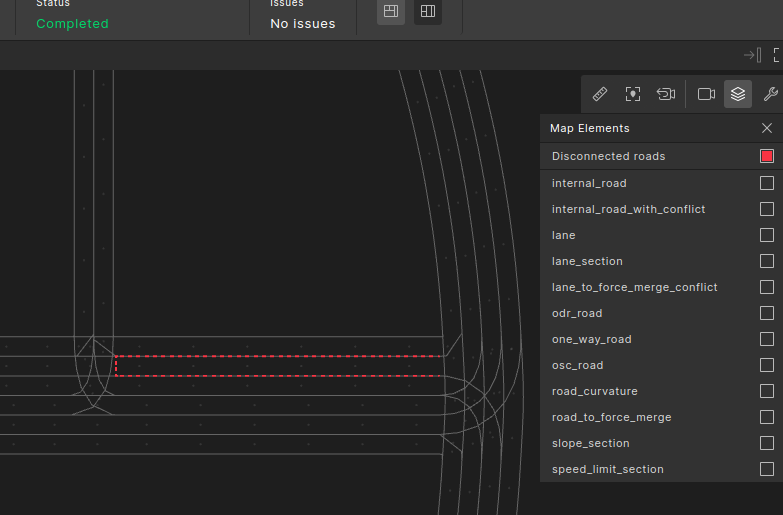The height and width of the screenshot is (515, 783).
Task: Click the focus-on-location icon
Action: (x=633, y=94)
